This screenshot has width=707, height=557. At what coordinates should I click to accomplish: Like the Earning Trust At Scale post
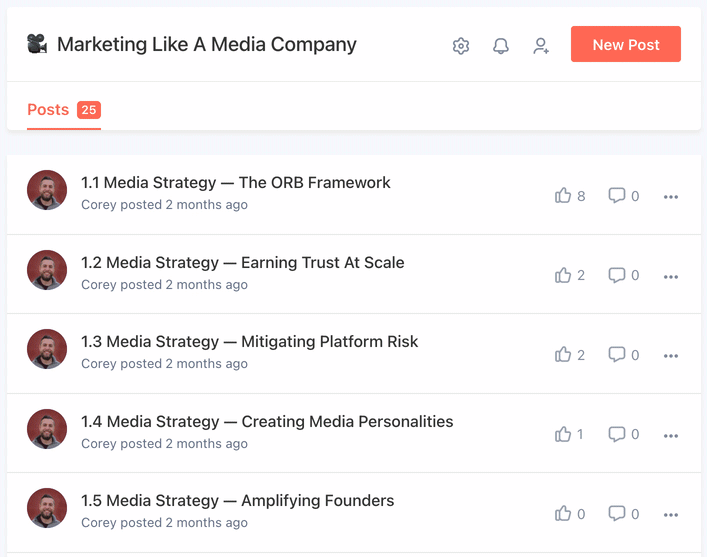pyautogui.click(x=563, y=275)
